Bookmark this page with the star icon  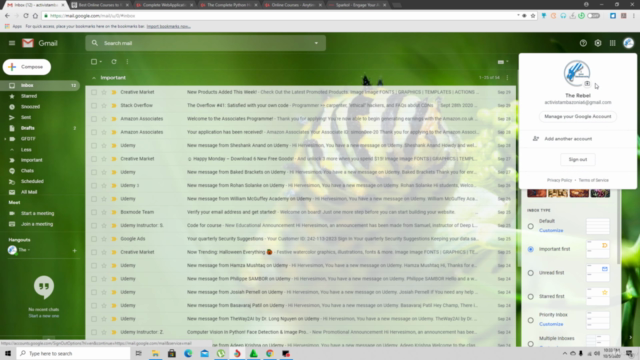coord(533,16)
